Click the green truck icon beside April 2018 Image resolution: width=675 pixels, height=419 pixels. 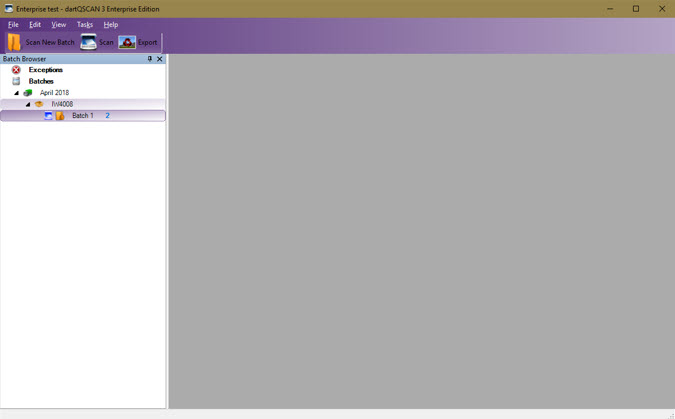pyautogui.click(x=28, y=93)
